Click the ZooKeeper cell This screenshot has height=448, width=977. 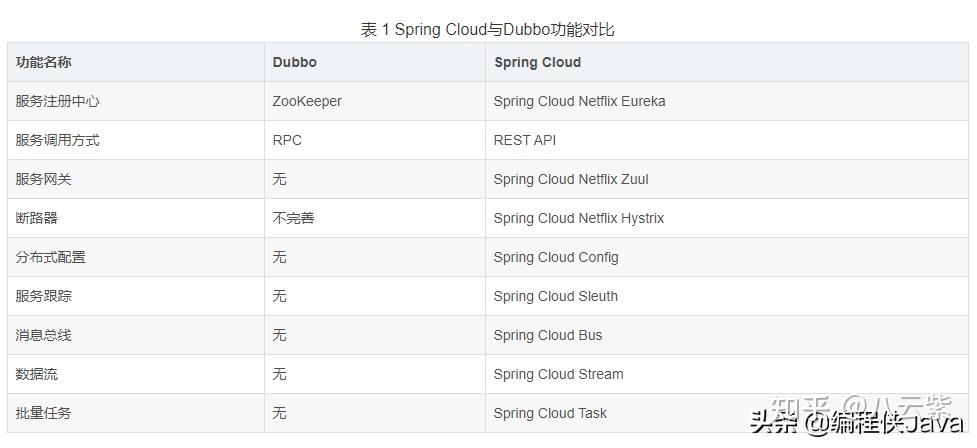pos(307,101)
